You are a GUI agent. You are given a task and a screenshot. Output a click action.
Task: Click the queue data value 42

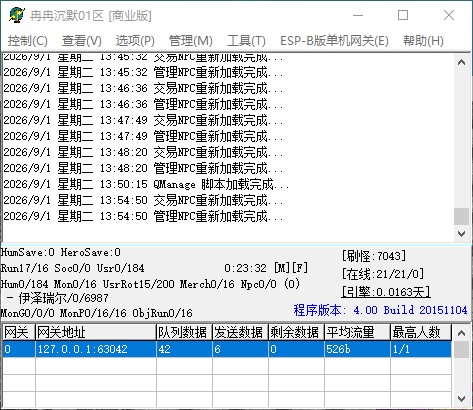[x=184, y=349]
